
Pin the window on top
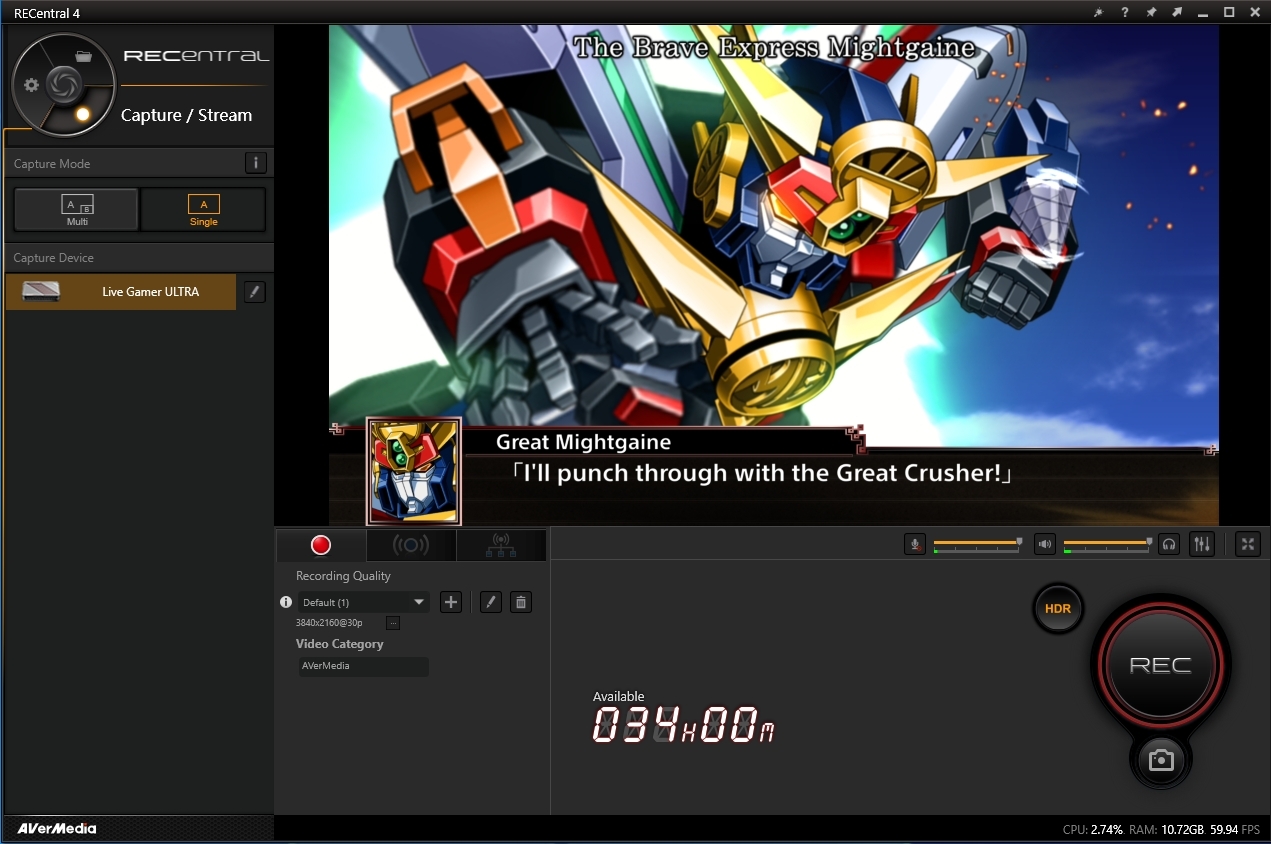pos(1151,12)
